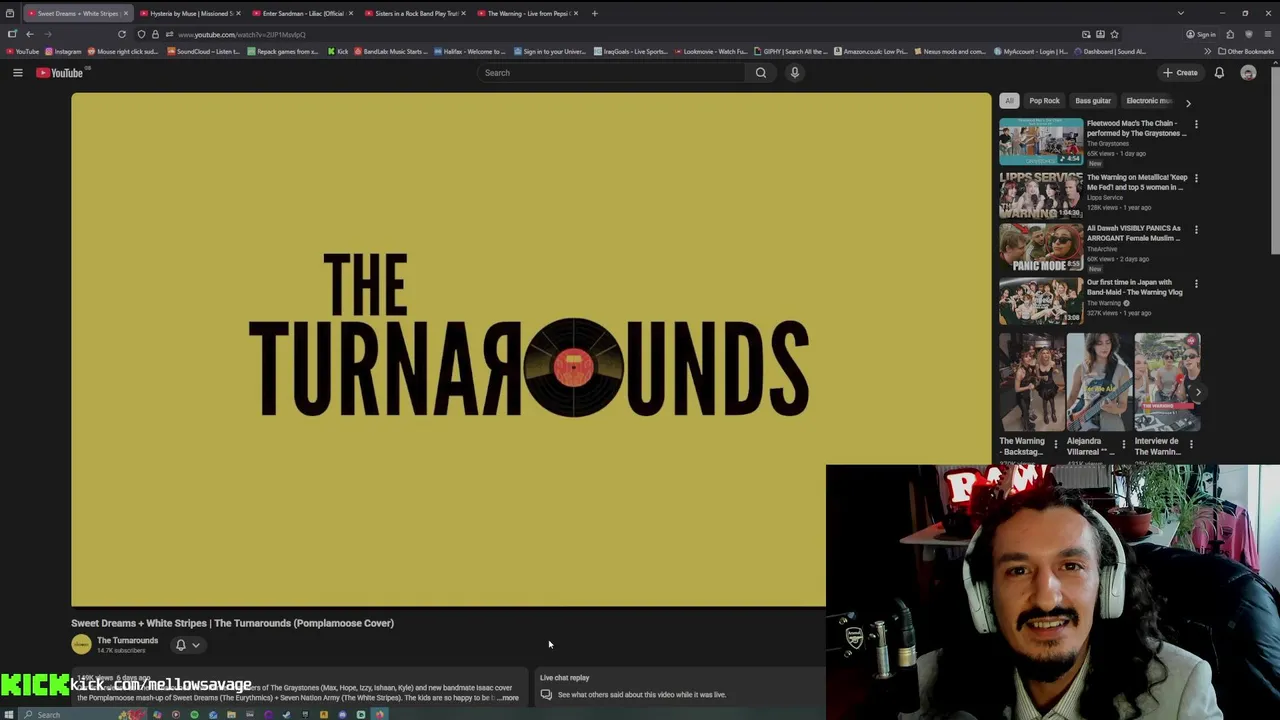Open Fleetwood Mac's The Chain video thumbnail
Image resolution: width=1280 pixels, height=720 pixels.
pos(1041,141)
